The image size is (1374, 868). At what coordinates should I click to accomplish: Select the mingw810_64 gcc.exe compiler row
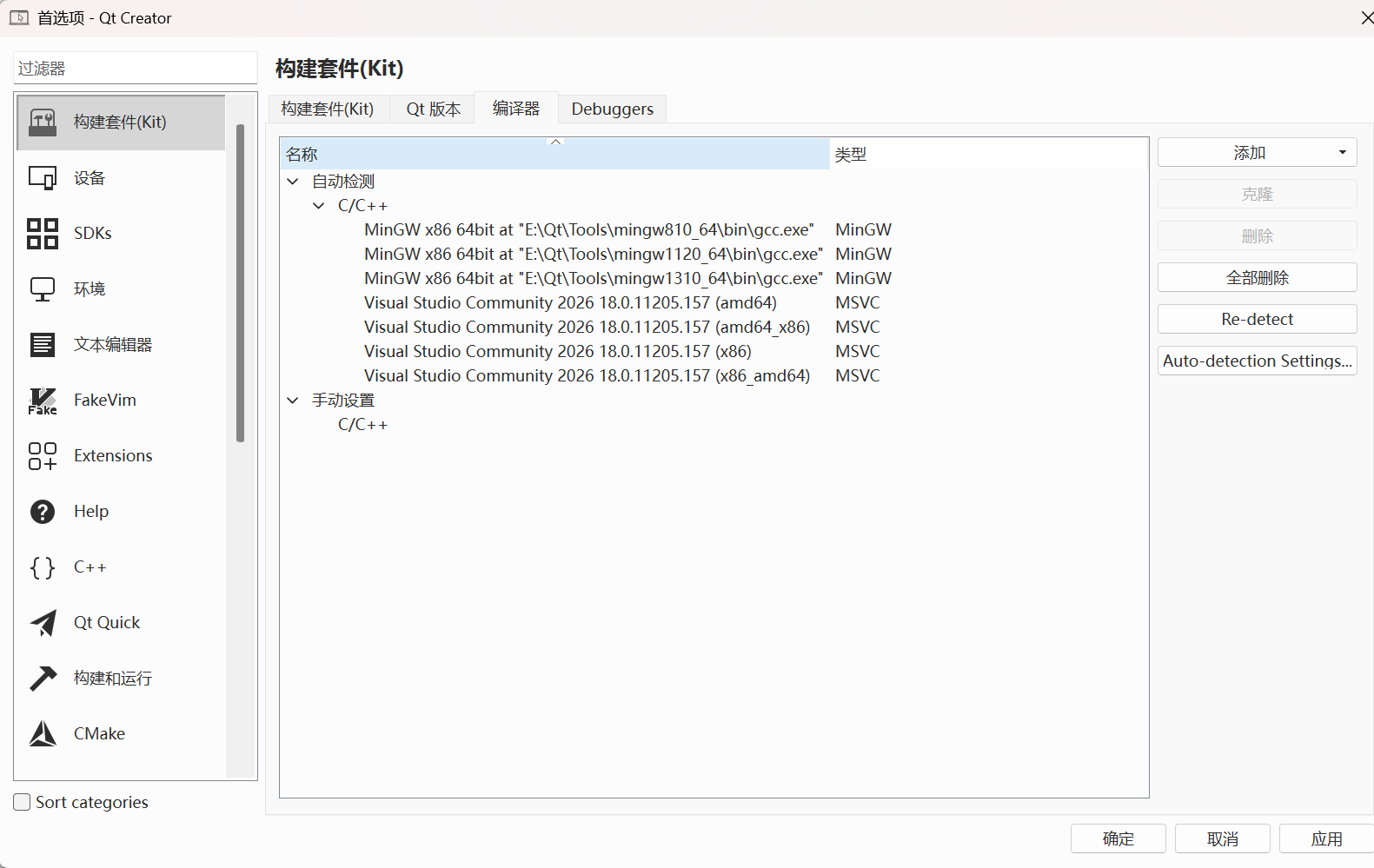click(589, 230)
